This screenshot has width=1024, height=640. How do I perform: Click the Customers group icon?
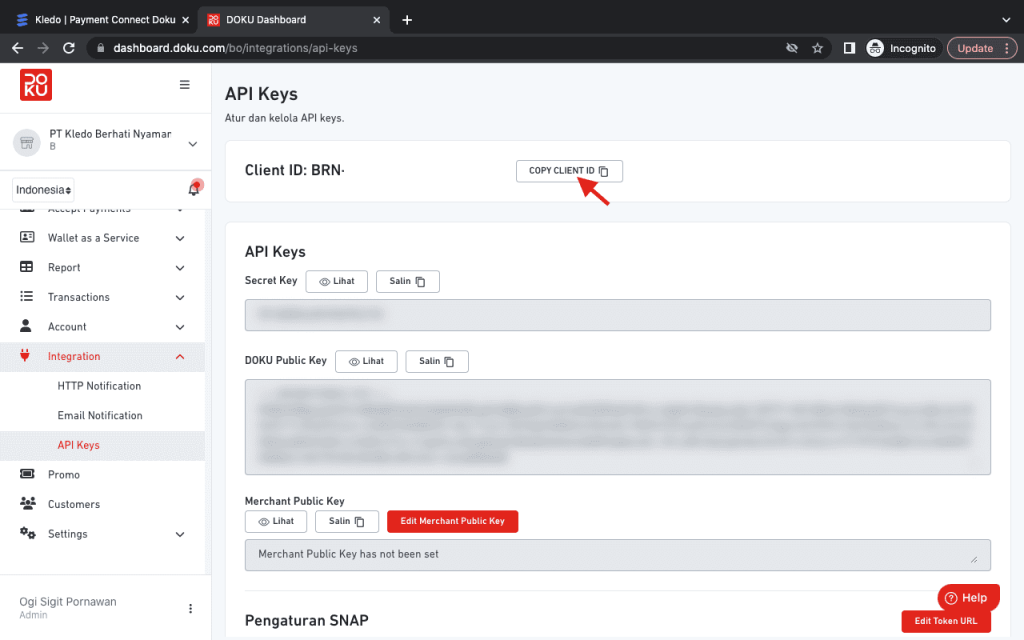click(x=27, y=503)
